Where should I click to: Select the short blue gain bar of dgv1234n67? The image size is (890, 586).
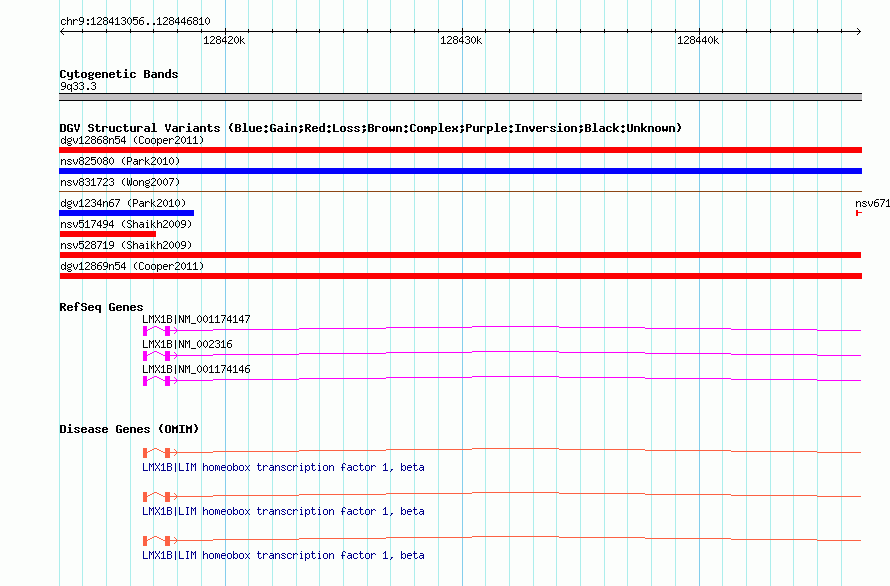pyautogui.click(x=127, y=213)
